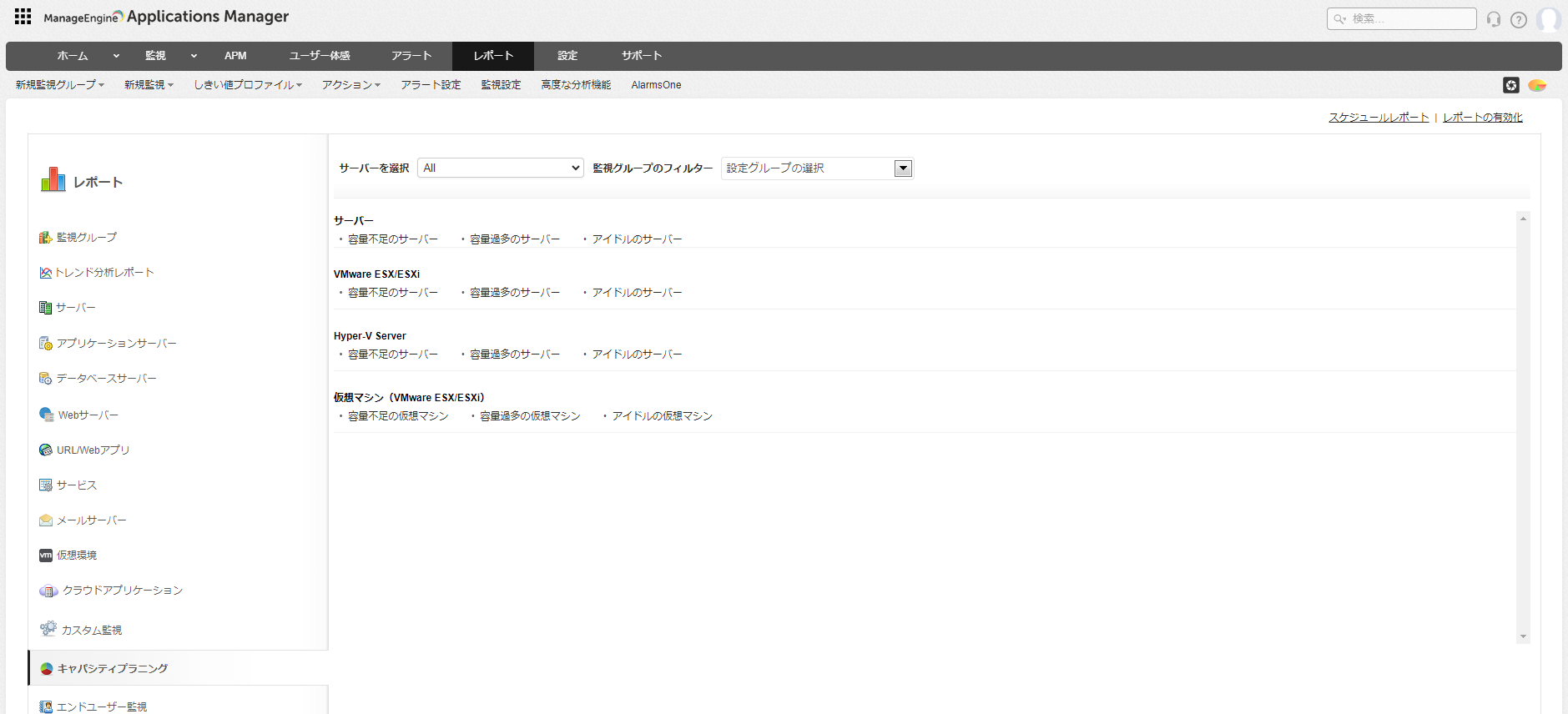The height and width of the screenshot is (714, 1568).
Task: Click the orange cloud icon at top right
Action: (1537, 85)
